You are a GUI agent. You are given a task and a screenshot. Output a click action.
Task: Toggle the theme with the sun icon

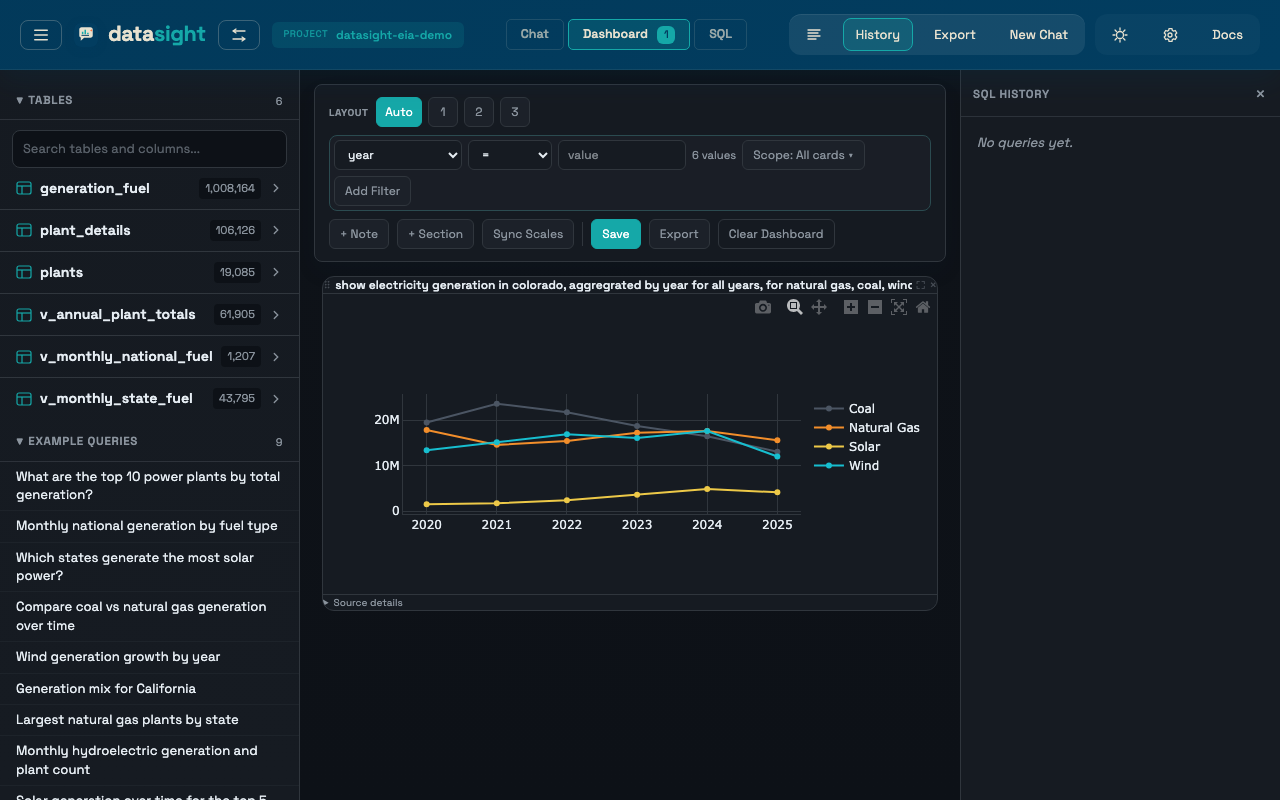click(x=1119, y=34)
